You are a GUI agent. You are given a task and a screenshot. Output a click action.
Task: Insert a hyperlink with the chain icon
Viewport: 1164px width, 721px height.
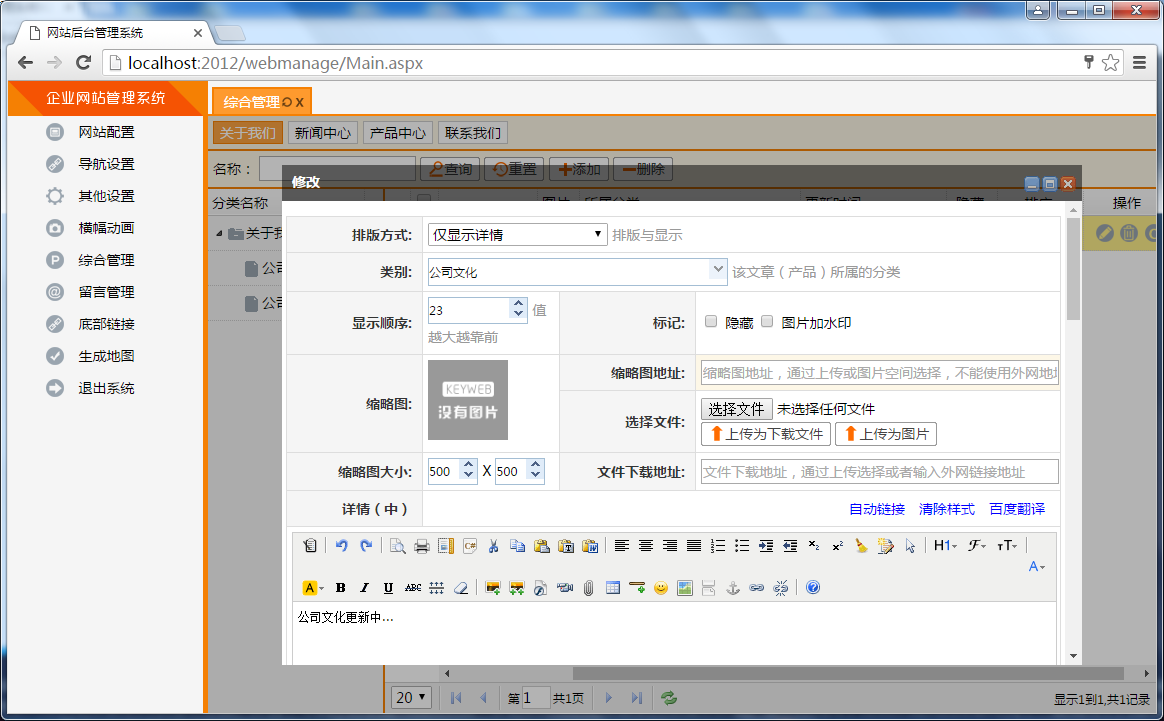756,587
